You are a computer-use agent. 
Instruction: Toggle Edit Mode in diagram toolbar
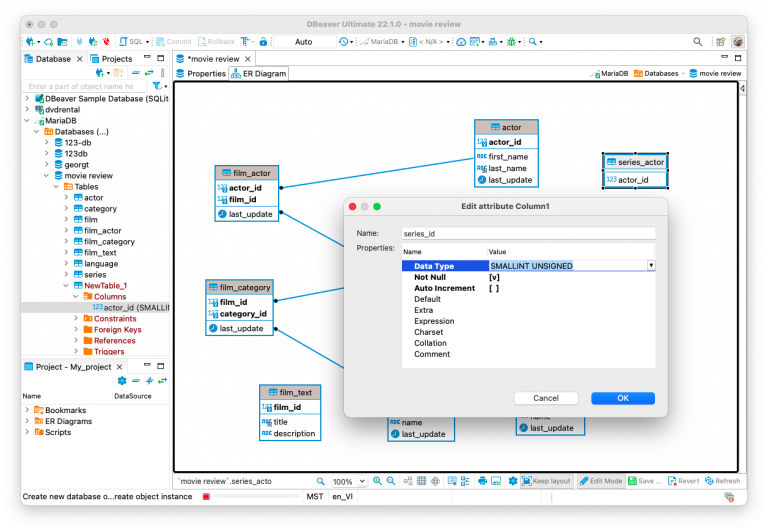tap(600, 481)
